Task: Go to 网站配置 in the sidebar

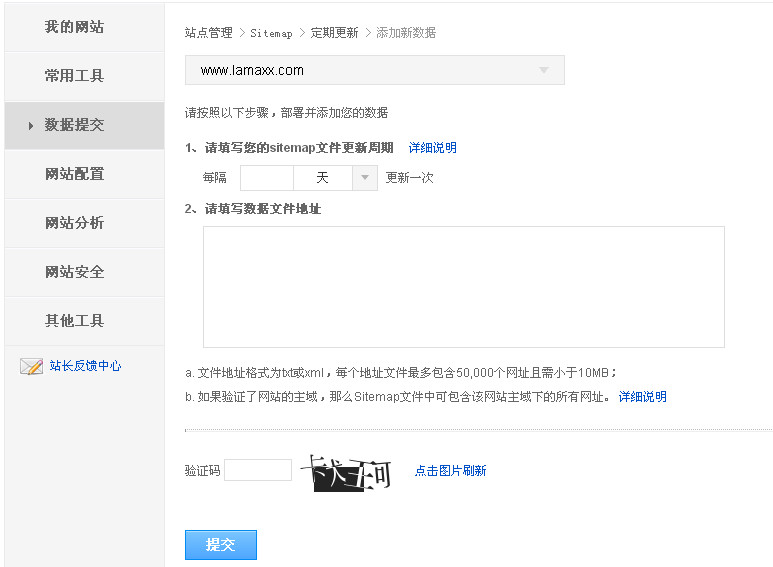Action: tap(74, 174)
